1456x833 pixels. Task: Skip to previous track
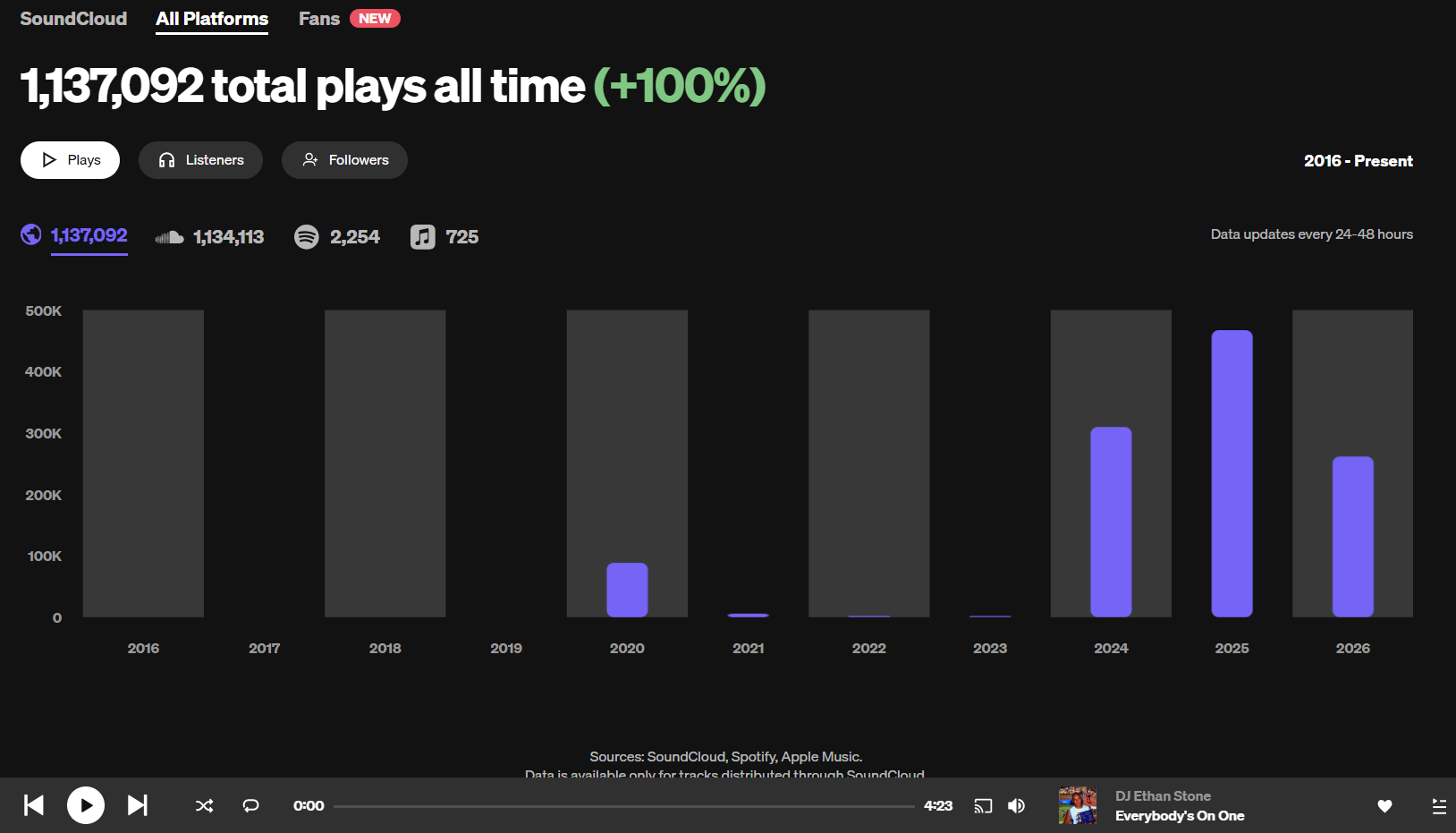pos(34,805)
